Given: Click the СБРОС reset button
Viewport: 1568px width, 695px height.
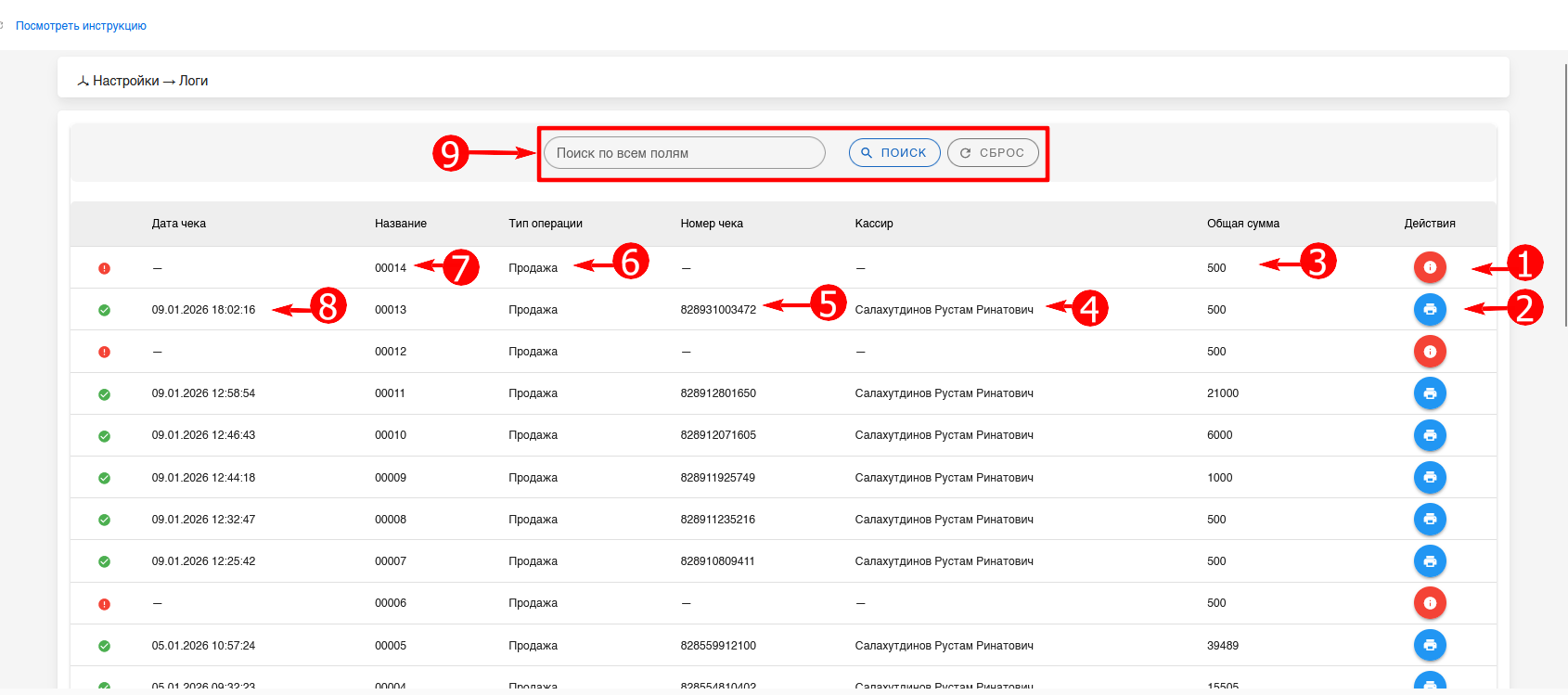Looking at the screenshot, I should pos(993,153).
